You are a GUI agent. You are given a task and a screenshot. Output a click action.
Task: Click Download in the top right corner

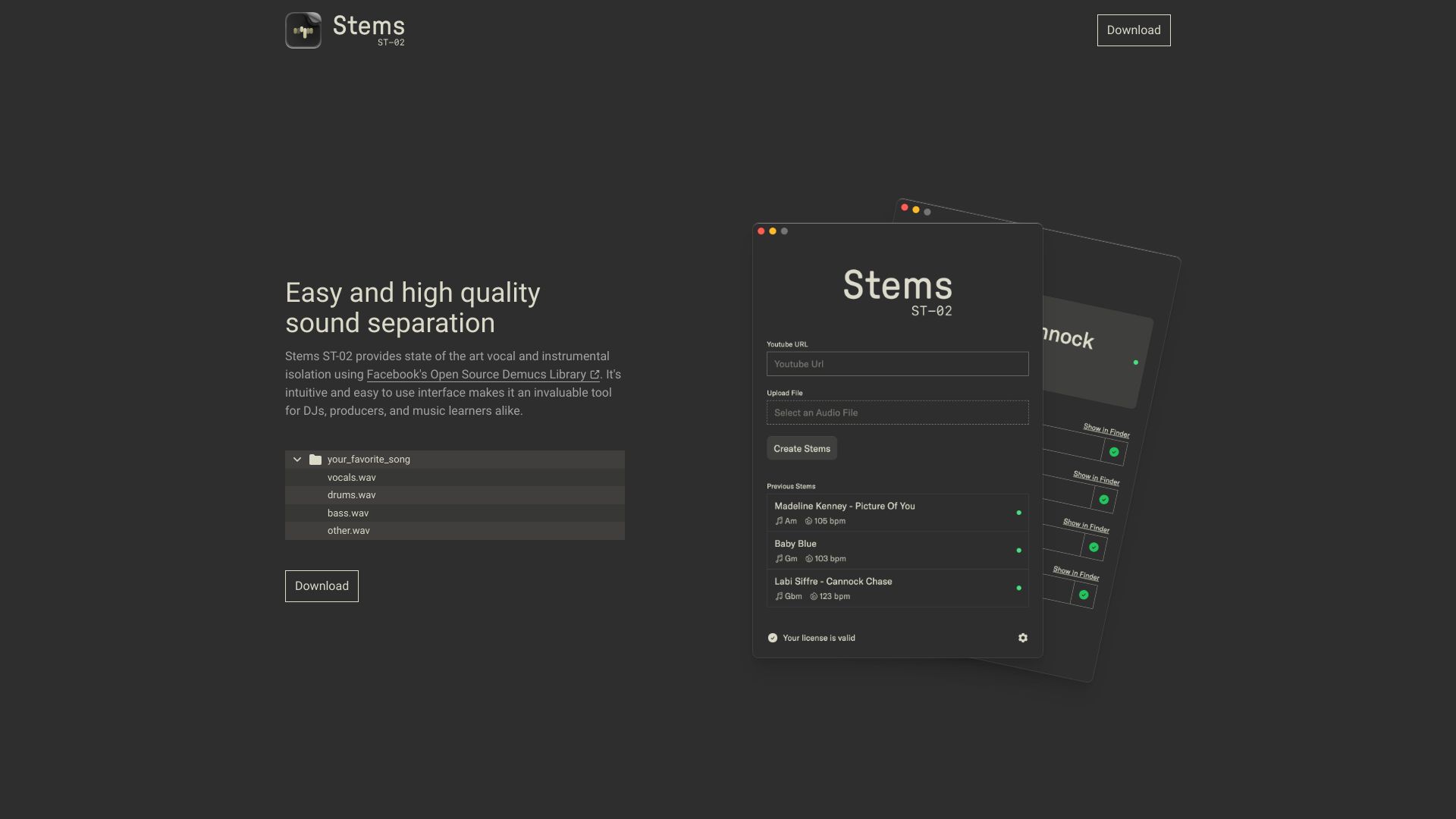(x=1133, y=30)
